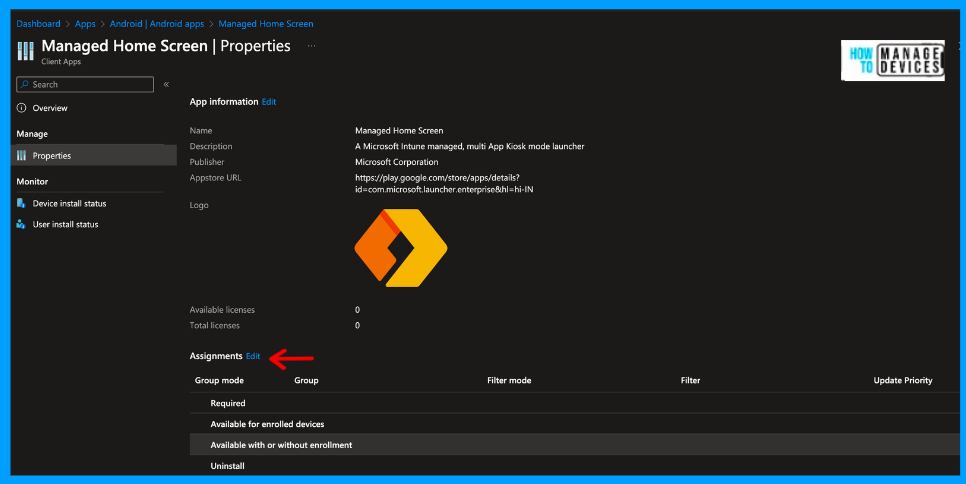Click the Name value Managed Home Screen
The width and height of the screenshot is (966, 484).
coord(399,131)
